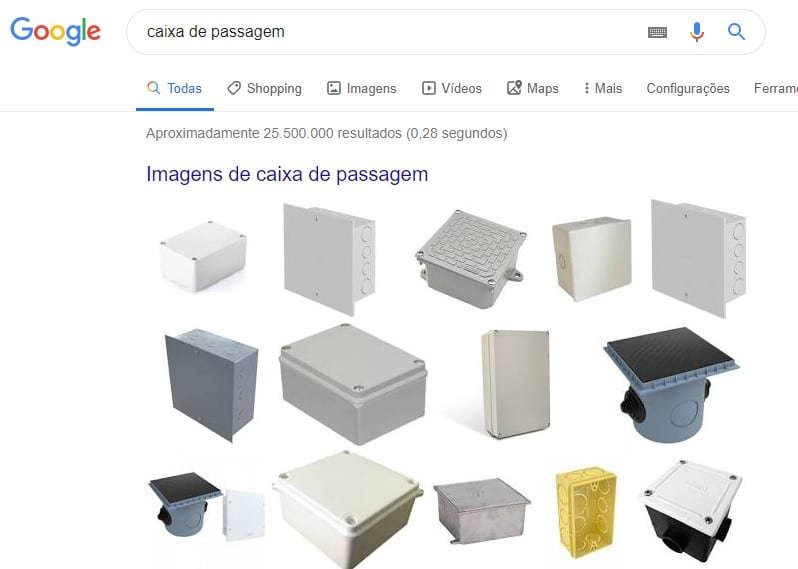Click the search box with caixa de passagem
The width and height of the screenshot is (798, 569).
[387, 32]
